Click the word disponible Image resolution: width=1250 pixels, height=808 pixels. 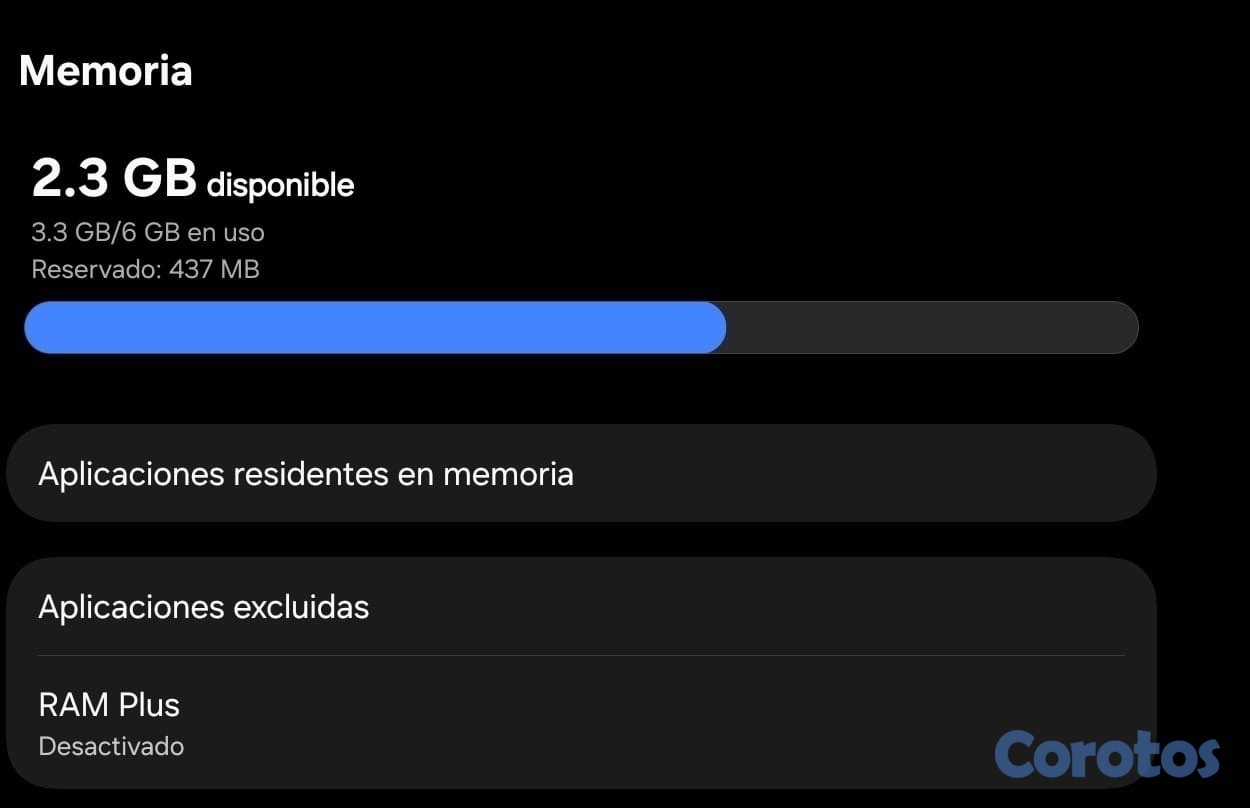280,185
